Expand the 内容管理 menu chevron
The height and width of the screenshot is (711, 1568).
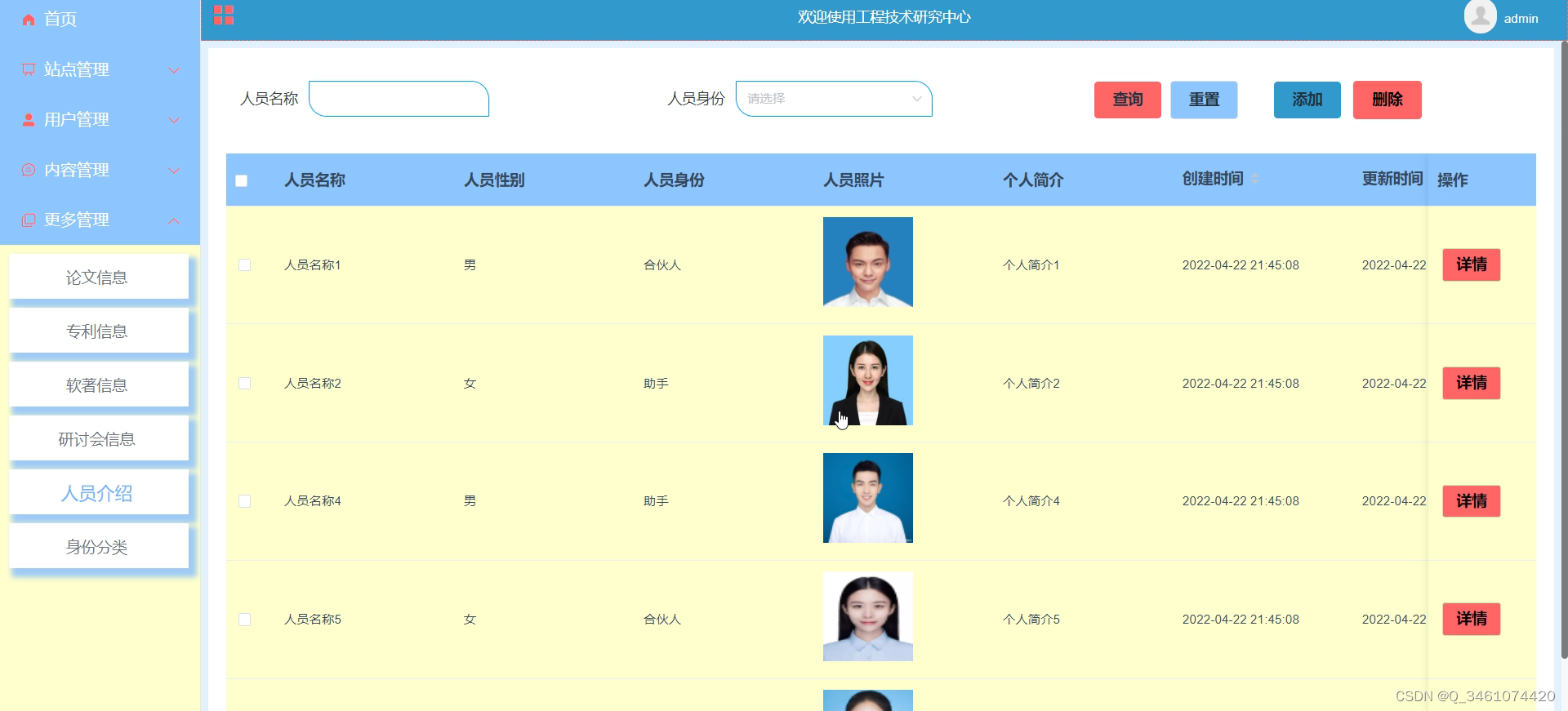[174, 171]
